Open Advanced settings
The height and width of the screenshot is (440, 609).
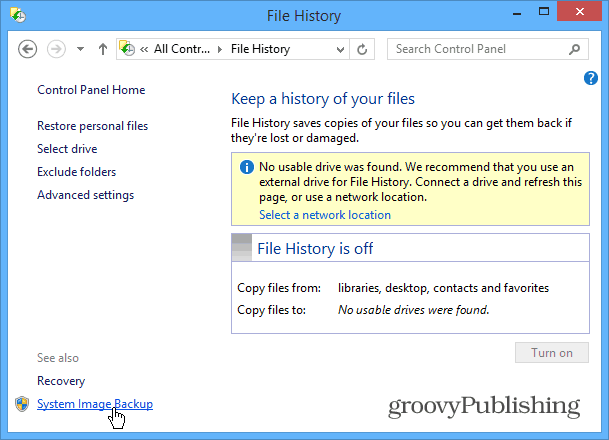tap(85, 195)
